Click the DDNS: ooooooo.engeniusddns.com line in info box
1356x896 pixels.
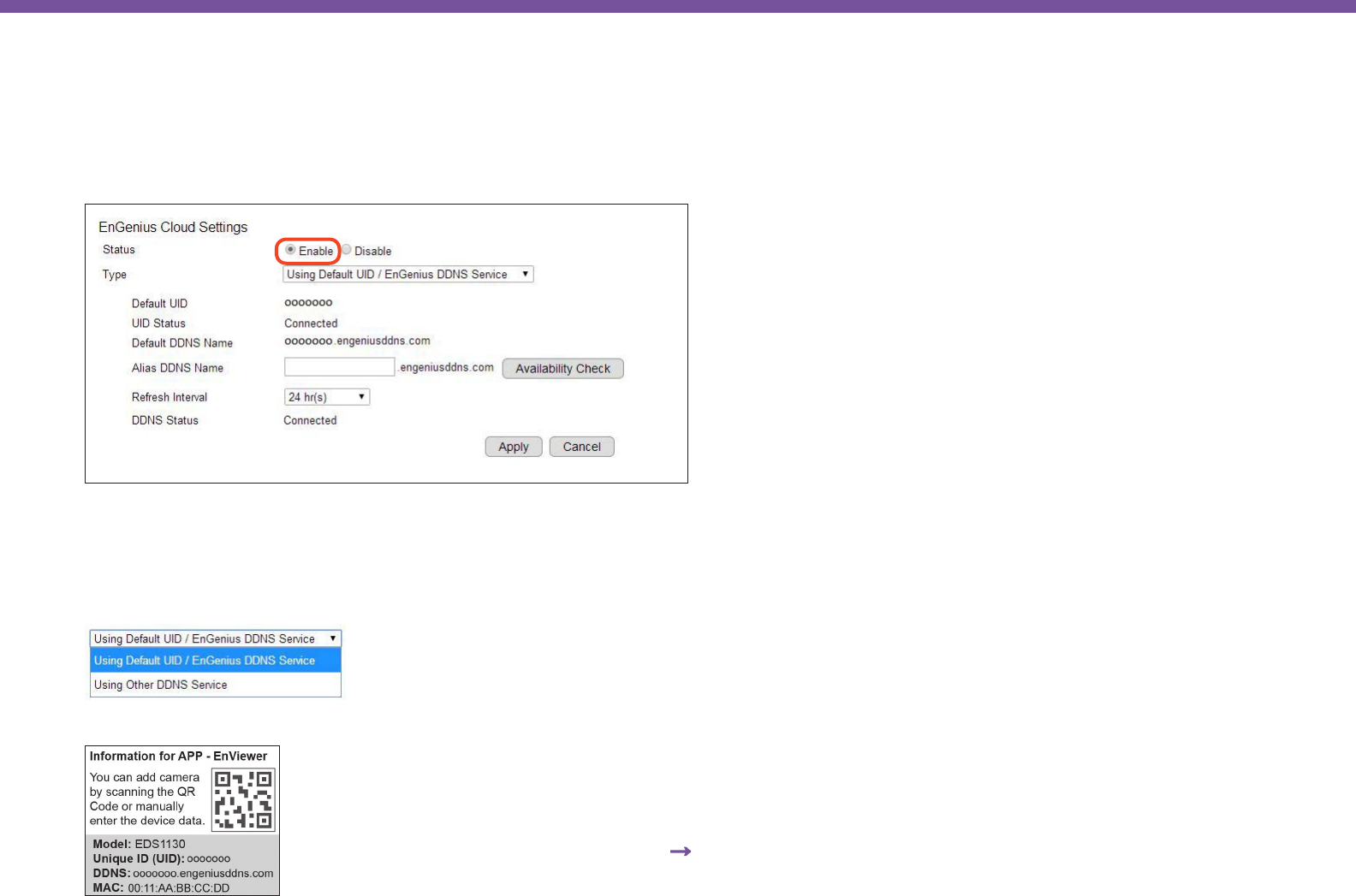(x=183, y=873)
